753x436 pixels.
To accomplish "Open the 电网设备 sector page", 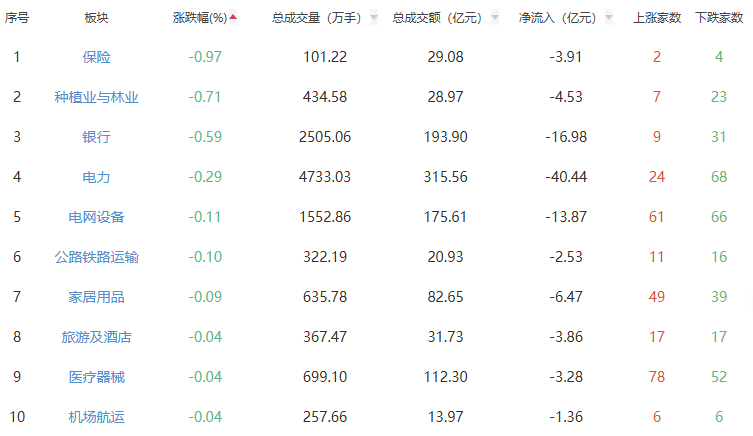I will tap(97, 217).
